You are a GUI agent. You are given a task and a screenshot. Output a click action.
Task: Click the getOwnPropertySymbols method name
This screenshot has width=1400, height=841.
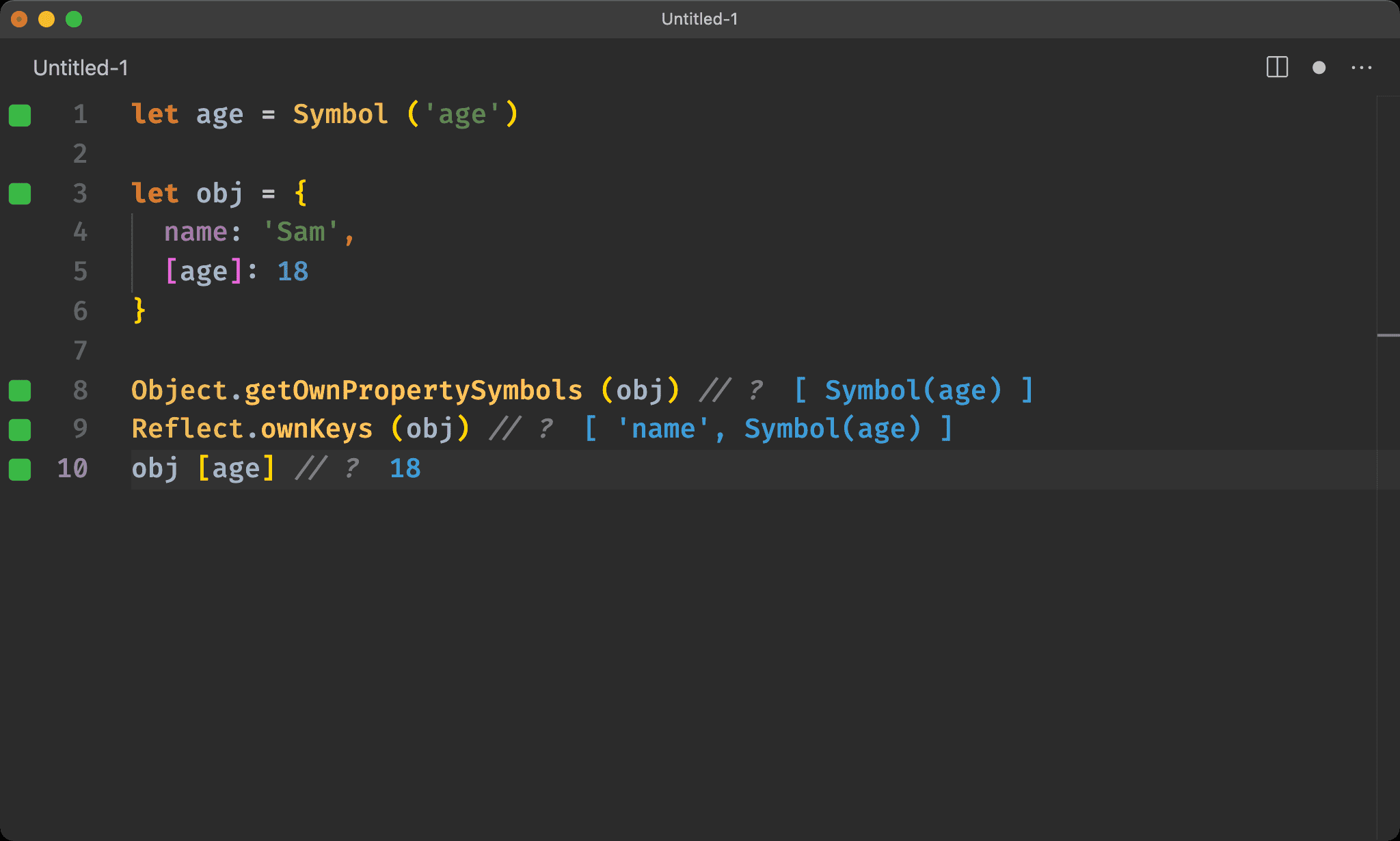pyautogui.click(x=414, y=390)
